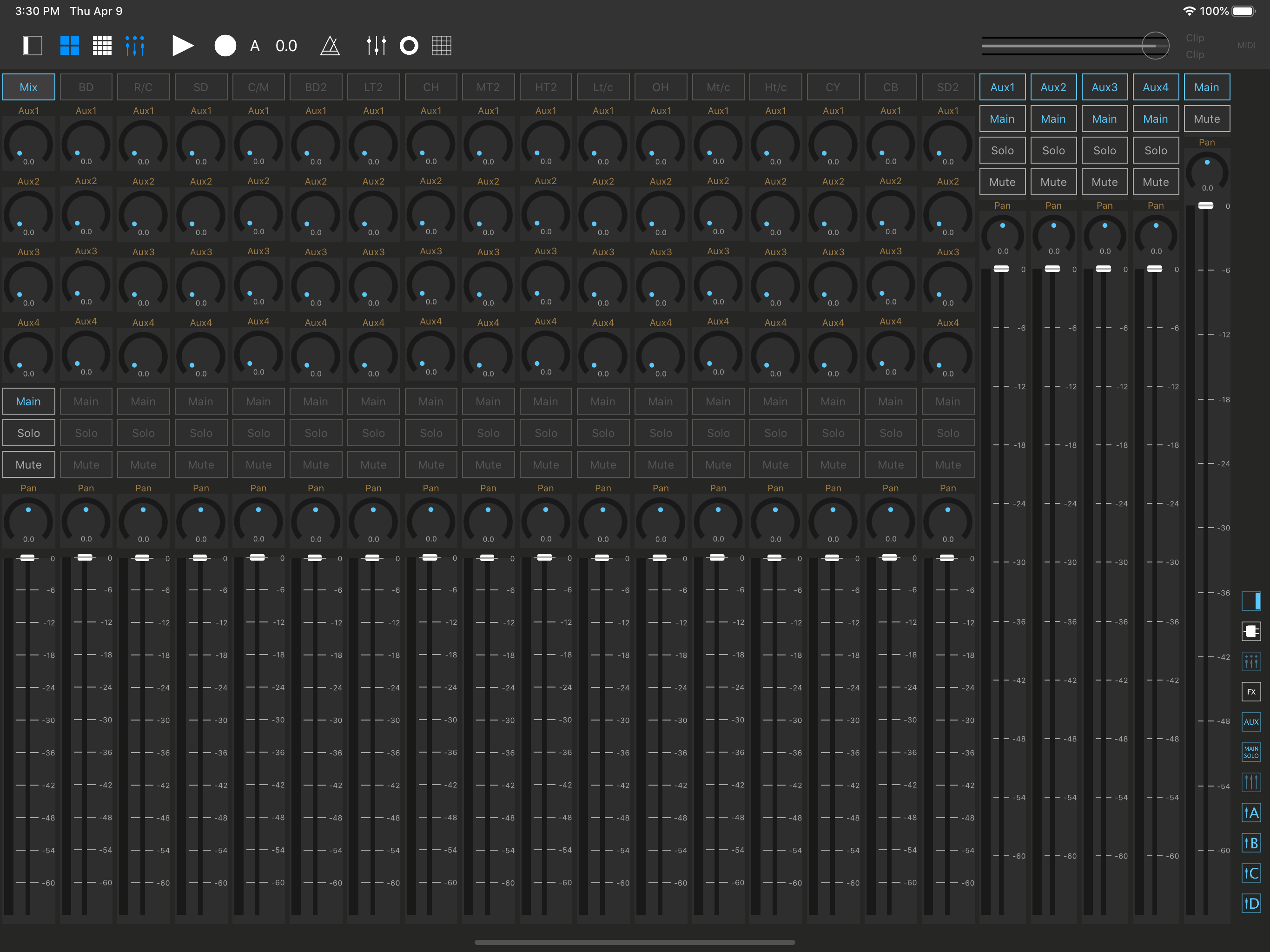
Task: Select mixer snapshot C
Action: pyautogui.click(x=1251, y=873)
